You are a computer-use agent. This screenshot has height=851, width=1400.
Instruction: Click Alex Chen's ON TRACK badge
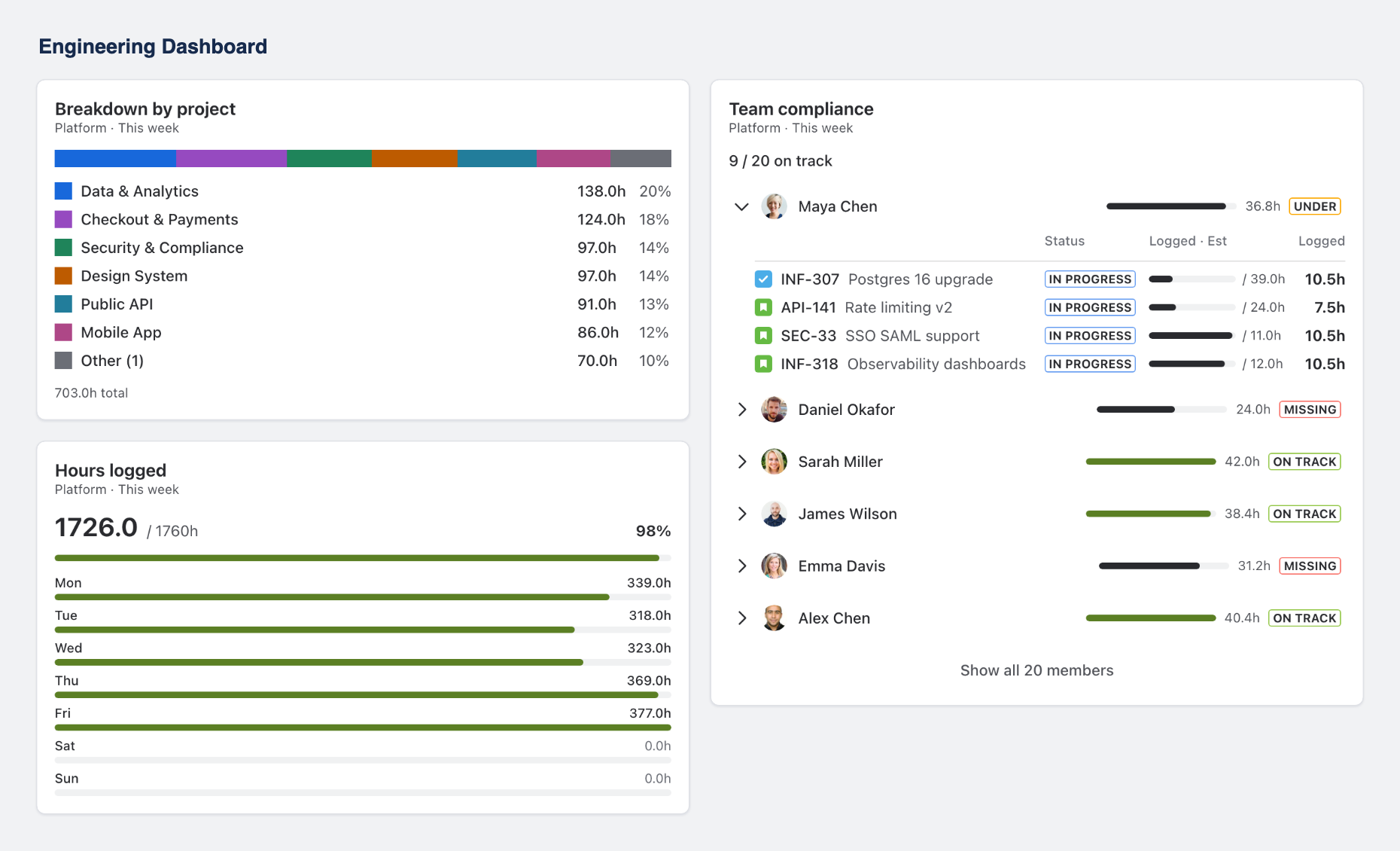(x=1304, y=618)
